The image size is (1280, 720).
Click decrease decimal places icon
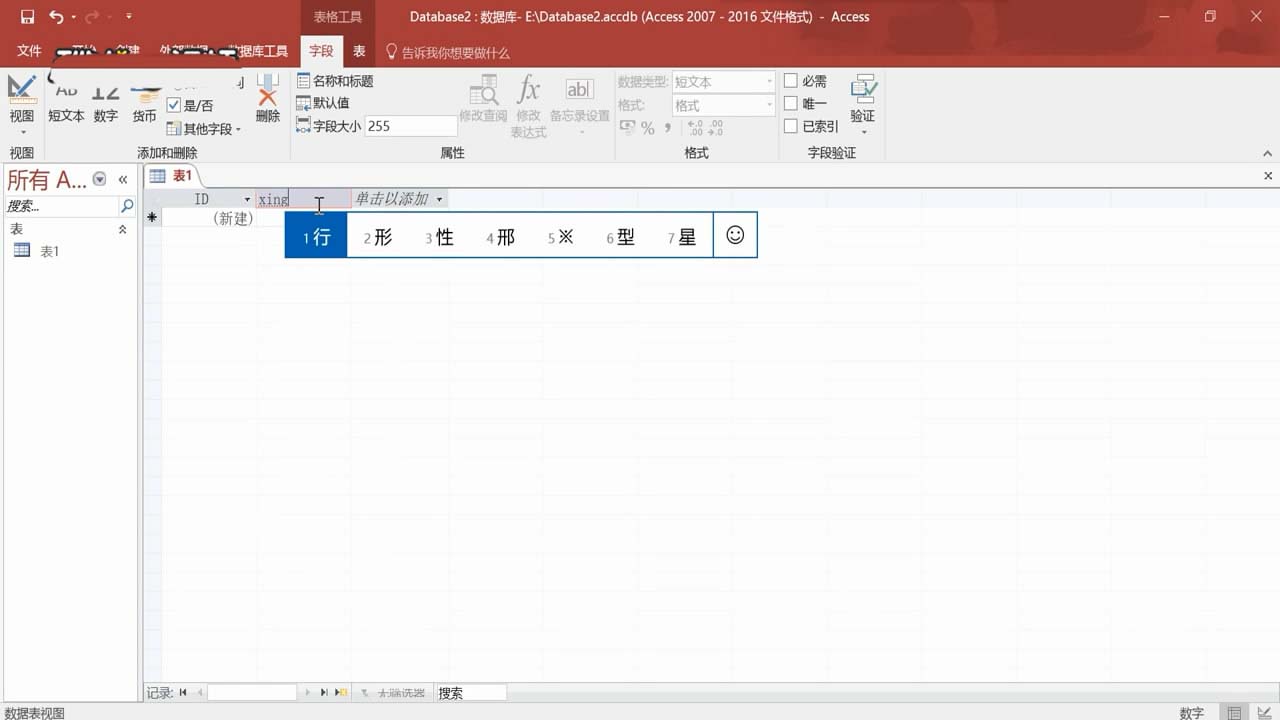715,127
